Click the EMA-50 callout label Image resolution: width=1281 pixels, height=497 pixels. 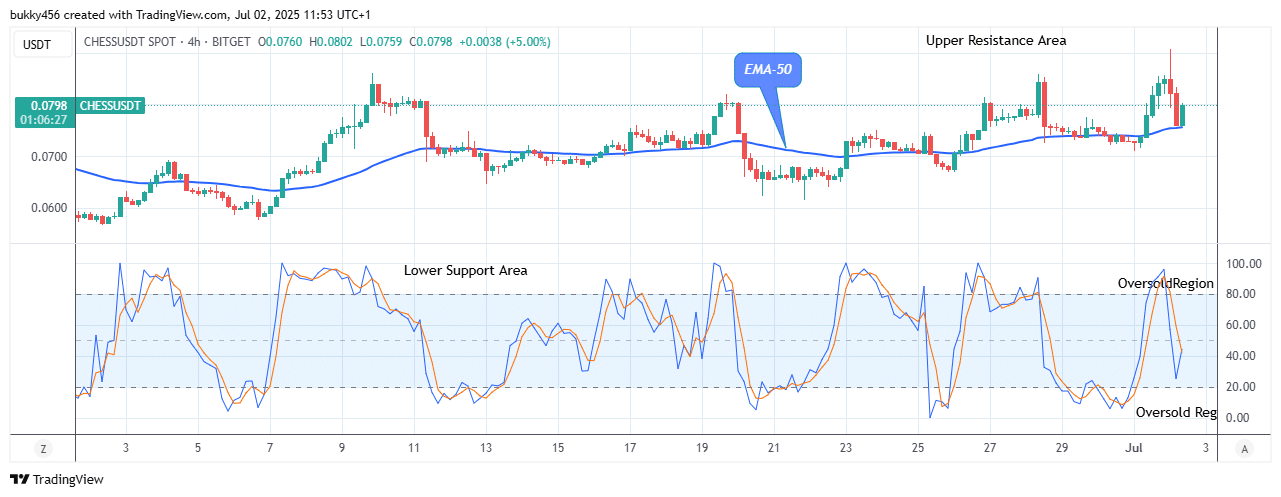click(x=767, y=69)
